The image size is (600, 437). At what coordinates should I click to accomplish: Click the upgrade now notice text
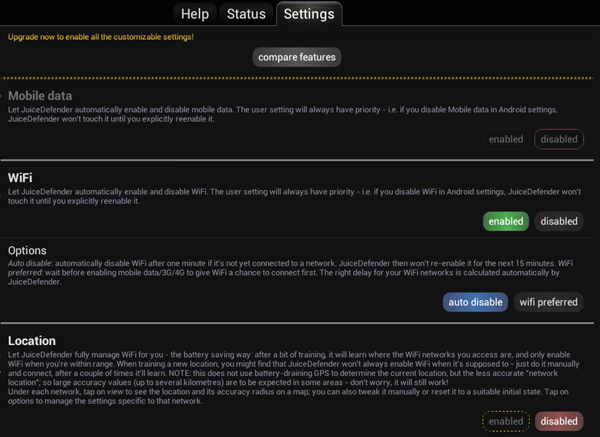pos(101,37)
